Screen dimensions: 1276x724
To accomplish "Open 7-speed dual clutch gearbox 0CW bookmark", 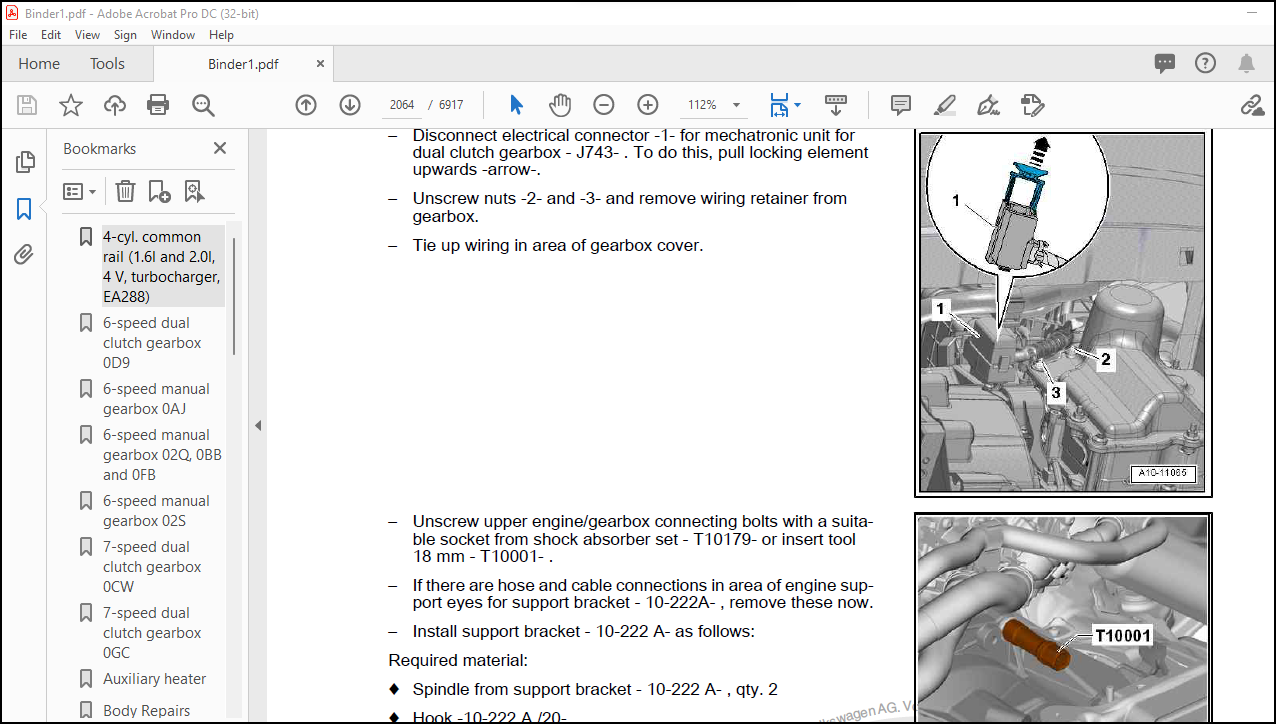I will tap(152, 566).
